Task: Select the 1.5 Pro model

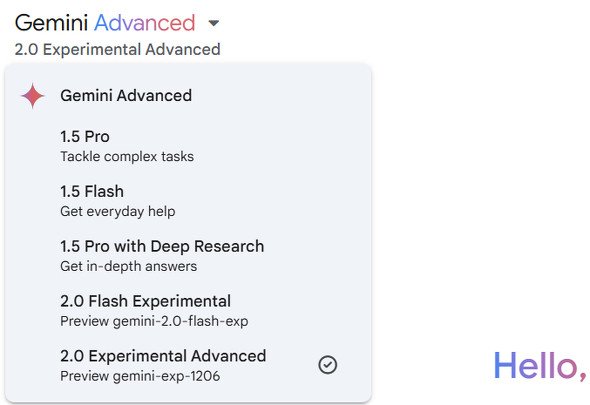Action: coord(188,146)
